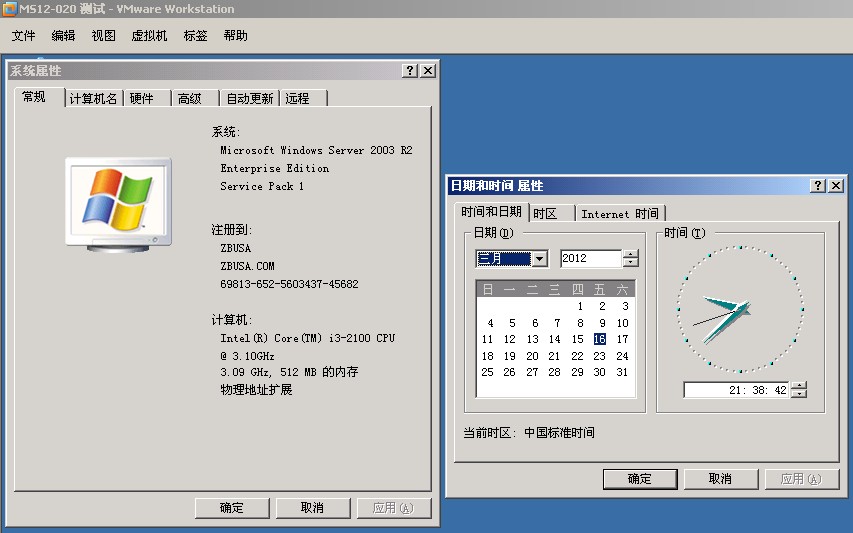Increase the time with up arrow
Viewport: 853px width, 533px height.
(x=799, y=386)
